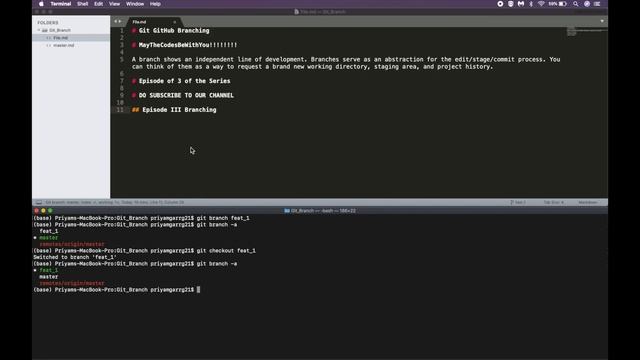640x360 pixels.
Task: Go to next tab with right arrow
Action: click(x=120, y=21)
